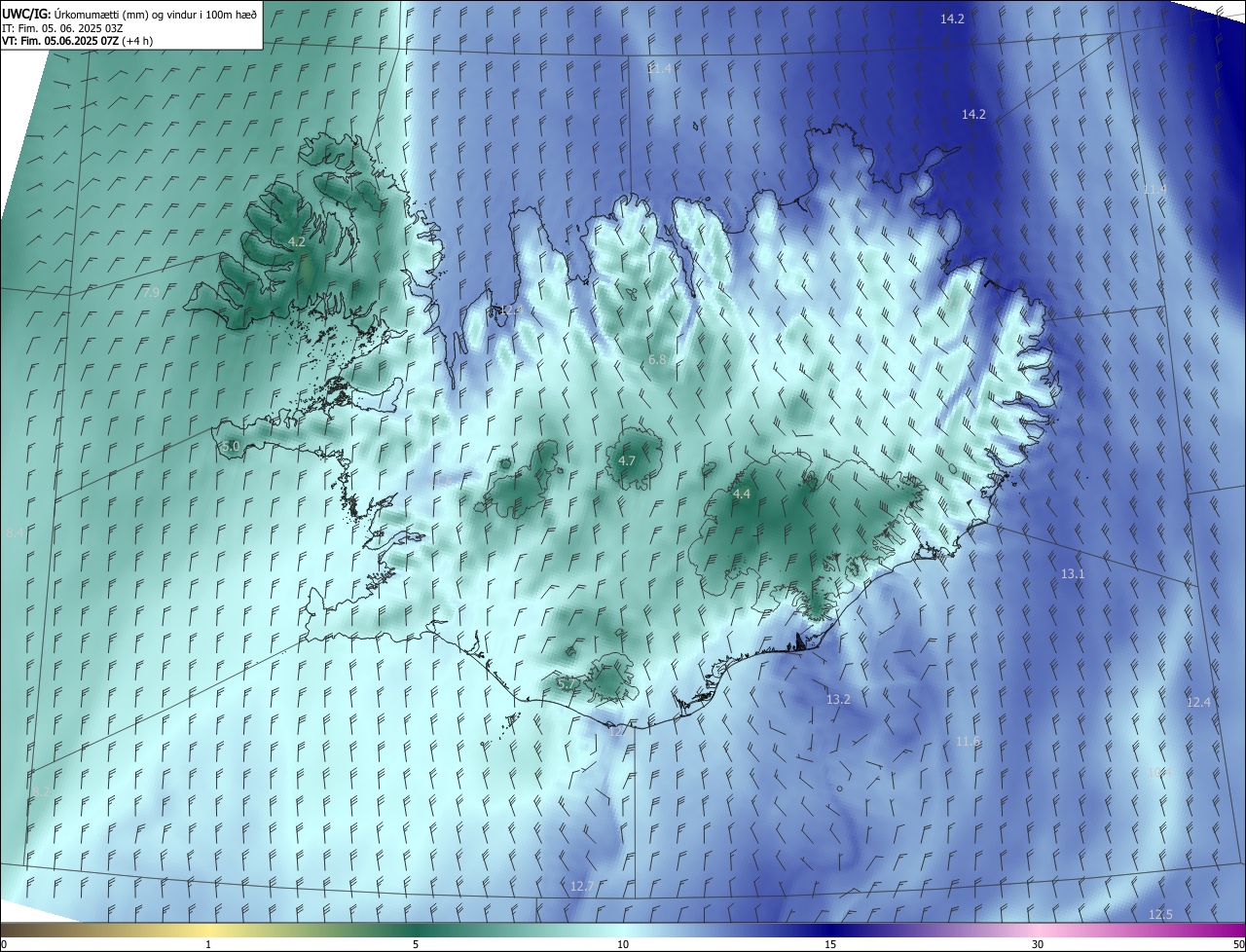Click the 15 tick label on the color scale
The image size is (1246, 952).
click(830, 944)
